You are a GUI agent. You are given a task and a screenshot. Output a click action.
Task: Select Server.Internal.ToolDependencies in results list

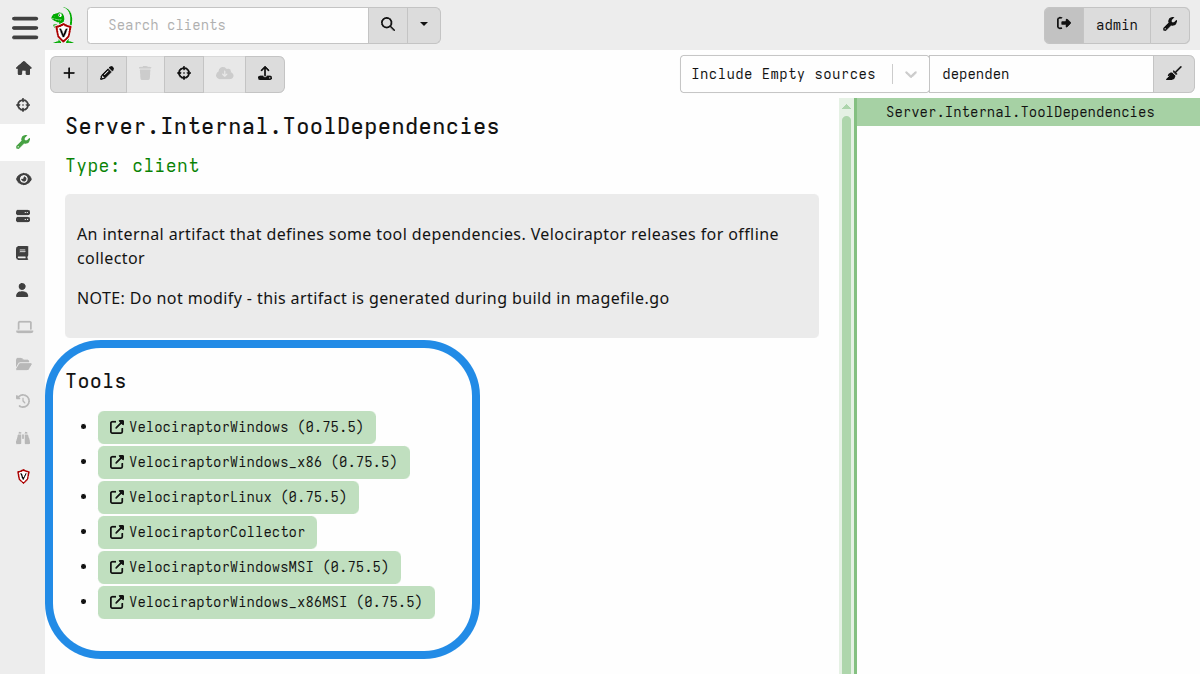(x=1020, y=112)
